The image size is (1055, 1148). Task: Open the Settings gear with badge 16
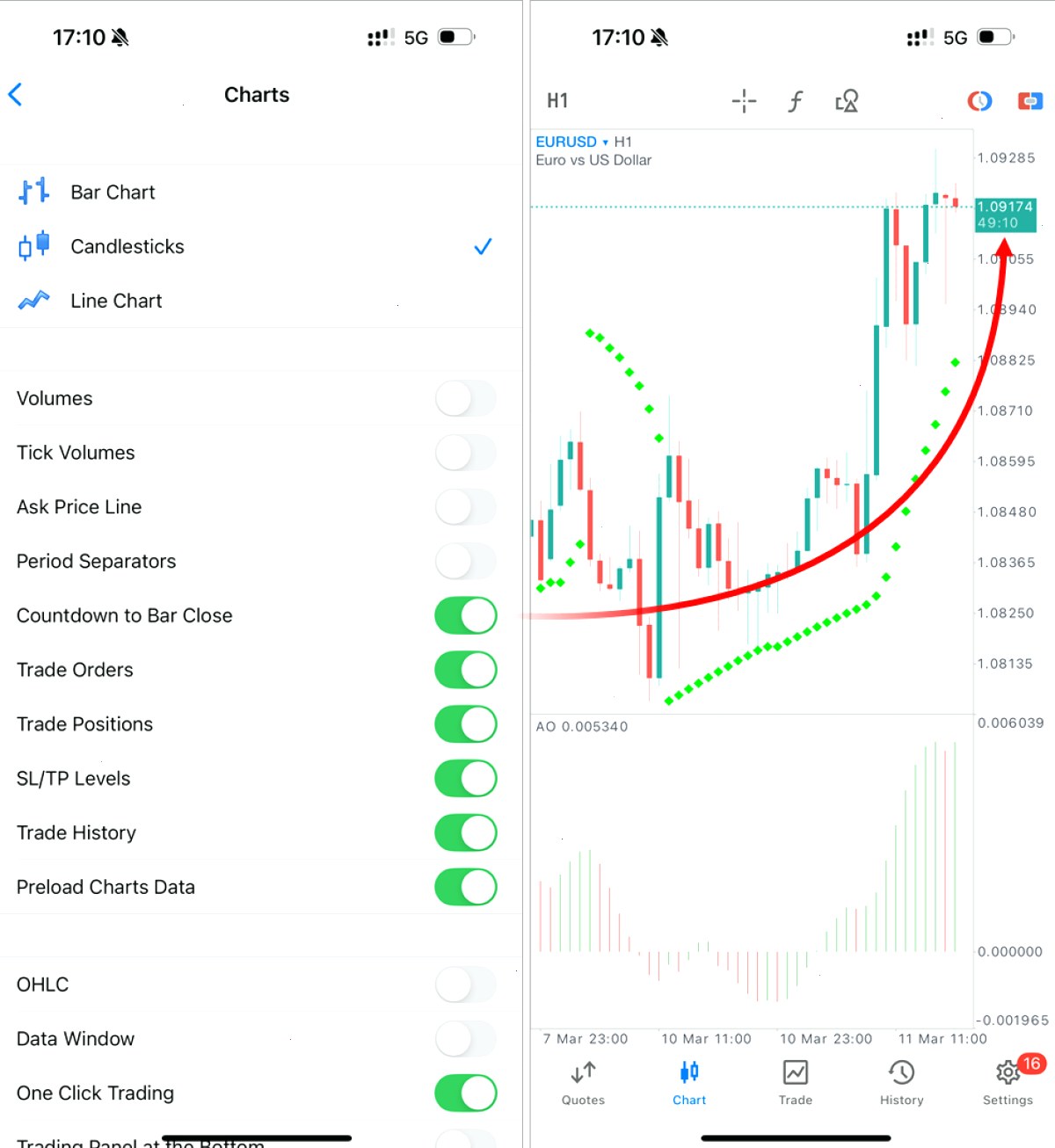(x=1008, y=1080)
